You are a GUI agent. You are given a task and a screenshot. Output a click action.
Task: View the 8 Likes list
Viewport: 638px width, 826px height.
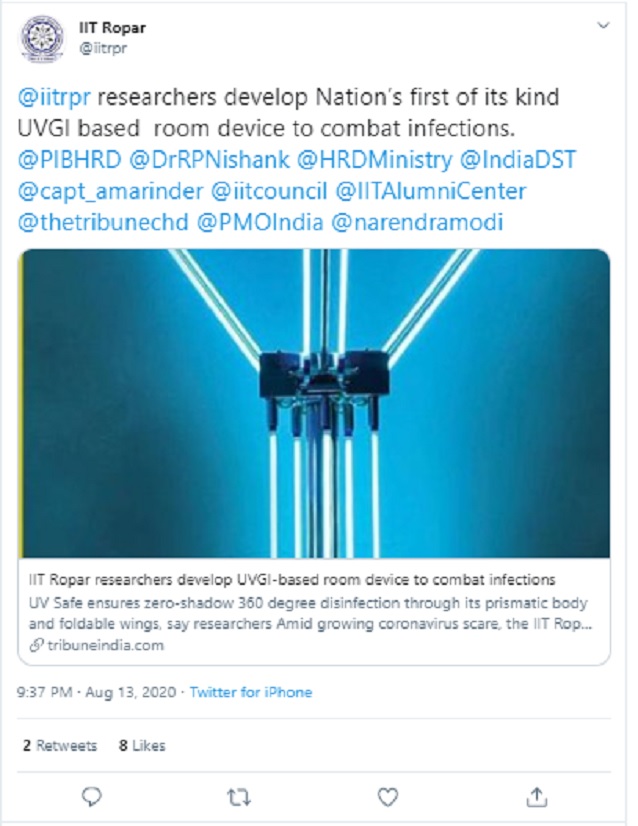click(142, 746)
